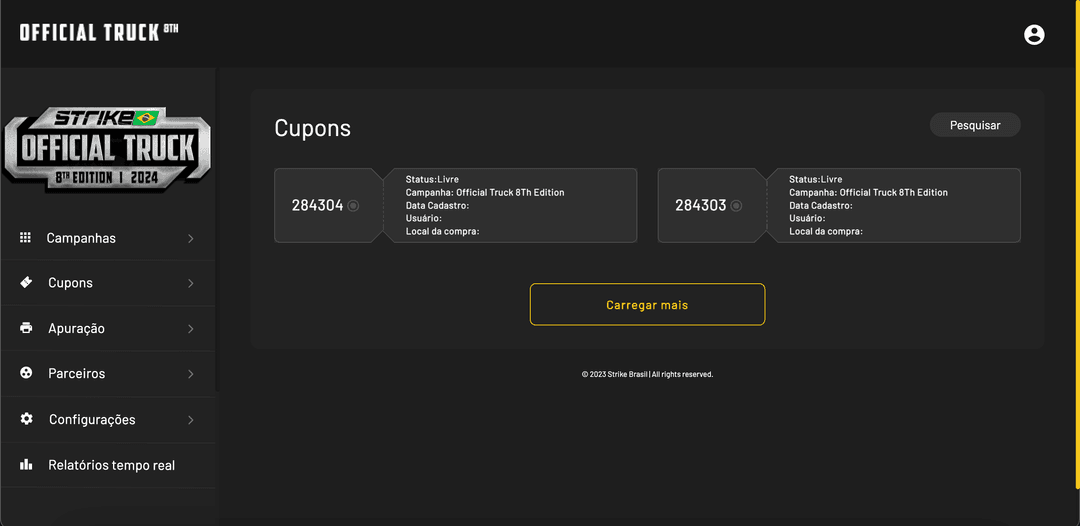The width and height of the screenshot is (1080, 526).
Task: Click Status:Livre on coupon 284304 card
Action: [432, 180]
